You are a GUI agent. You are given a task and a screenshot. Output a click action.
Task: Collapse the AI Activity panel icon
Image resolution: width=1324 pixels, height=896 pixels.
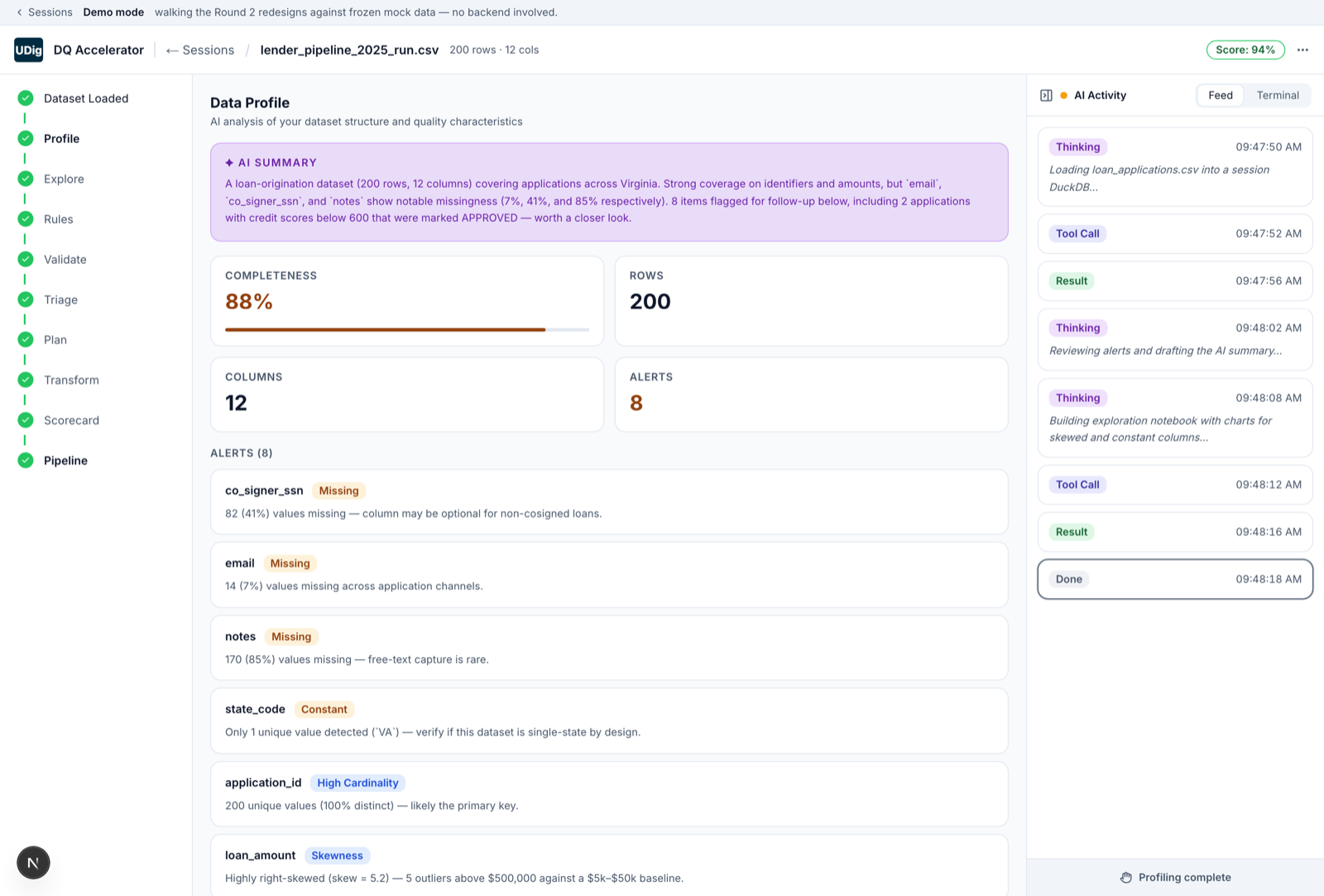pyautogui.click(x=1046, y=95)
